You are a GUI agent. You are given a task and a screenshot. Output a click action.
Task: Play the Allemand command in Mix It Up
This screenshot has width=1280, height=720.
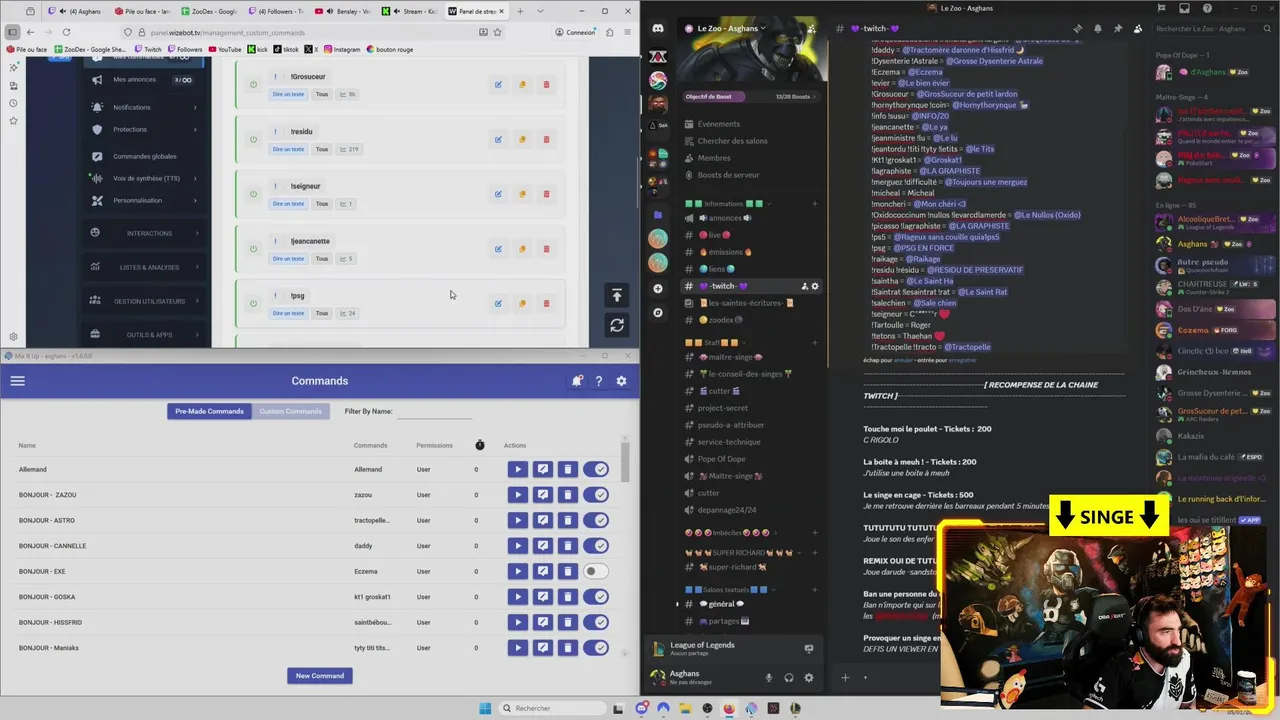[x=517, y=469]
